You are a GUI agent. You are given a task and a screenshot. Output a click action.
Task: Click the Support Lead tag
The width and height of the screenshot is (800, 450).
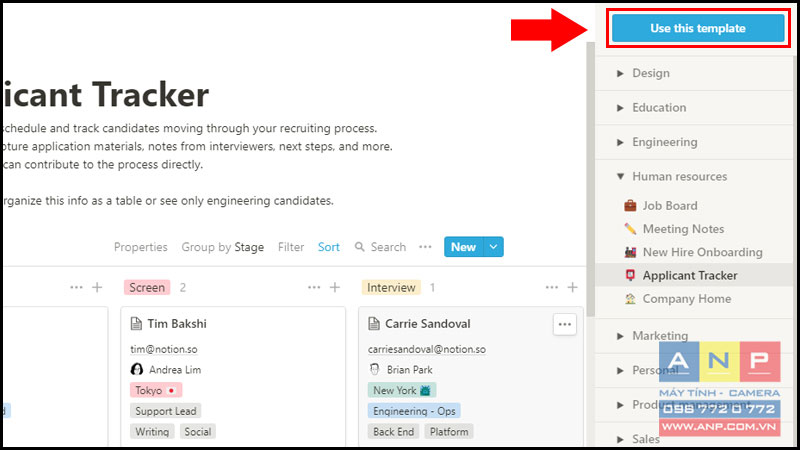click(x=165, y=411)
